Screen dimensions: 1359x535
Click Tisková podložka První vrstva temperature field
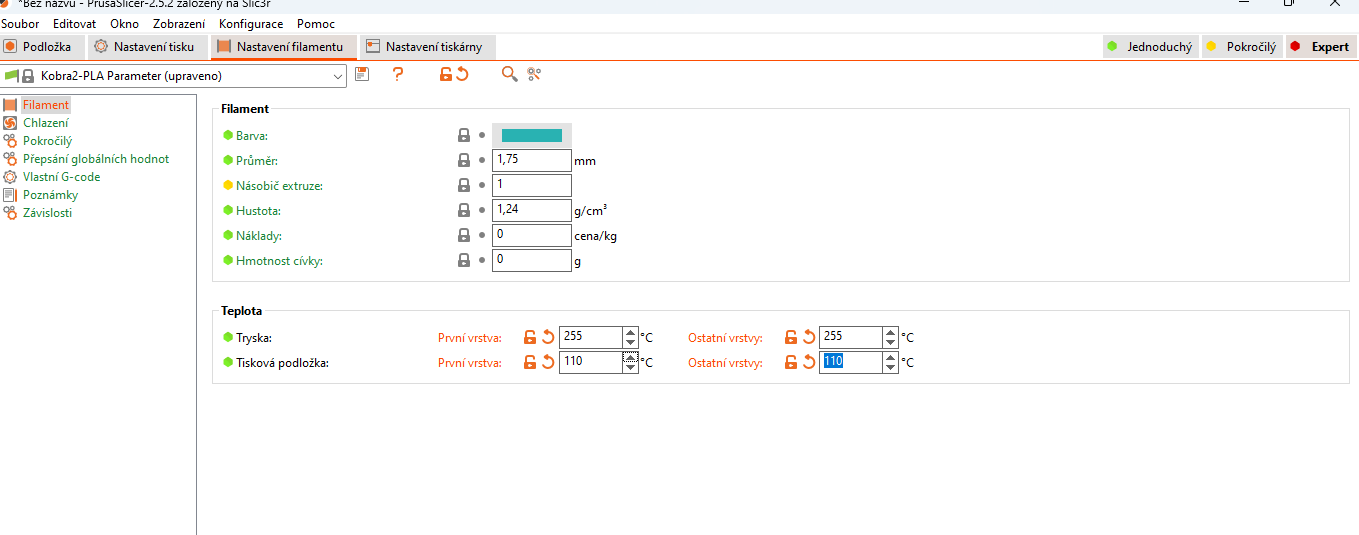[591, 362]
